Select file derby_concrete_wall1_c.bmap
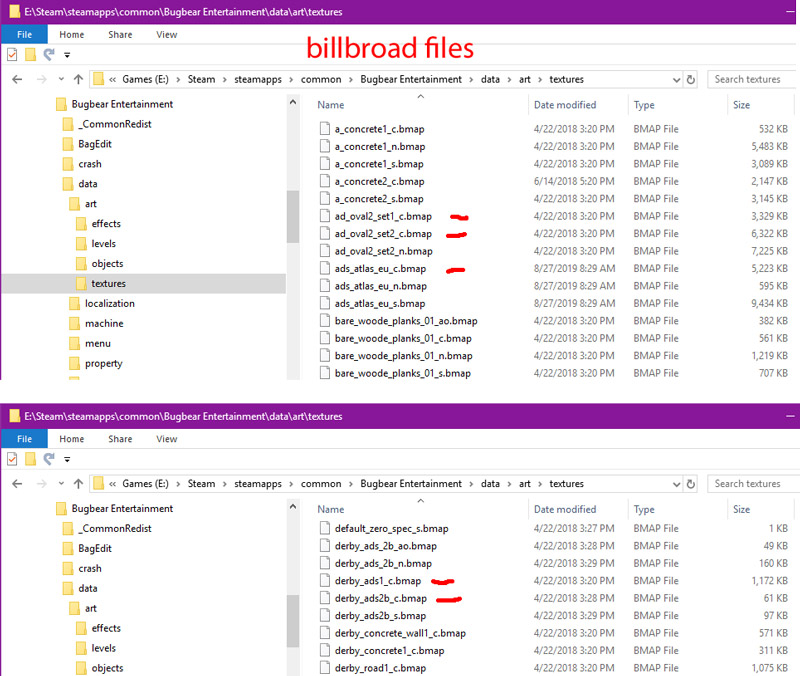Image resolution: width=800 pixels, height=676 pixels. pyautogui.click(x=400, y=633)
